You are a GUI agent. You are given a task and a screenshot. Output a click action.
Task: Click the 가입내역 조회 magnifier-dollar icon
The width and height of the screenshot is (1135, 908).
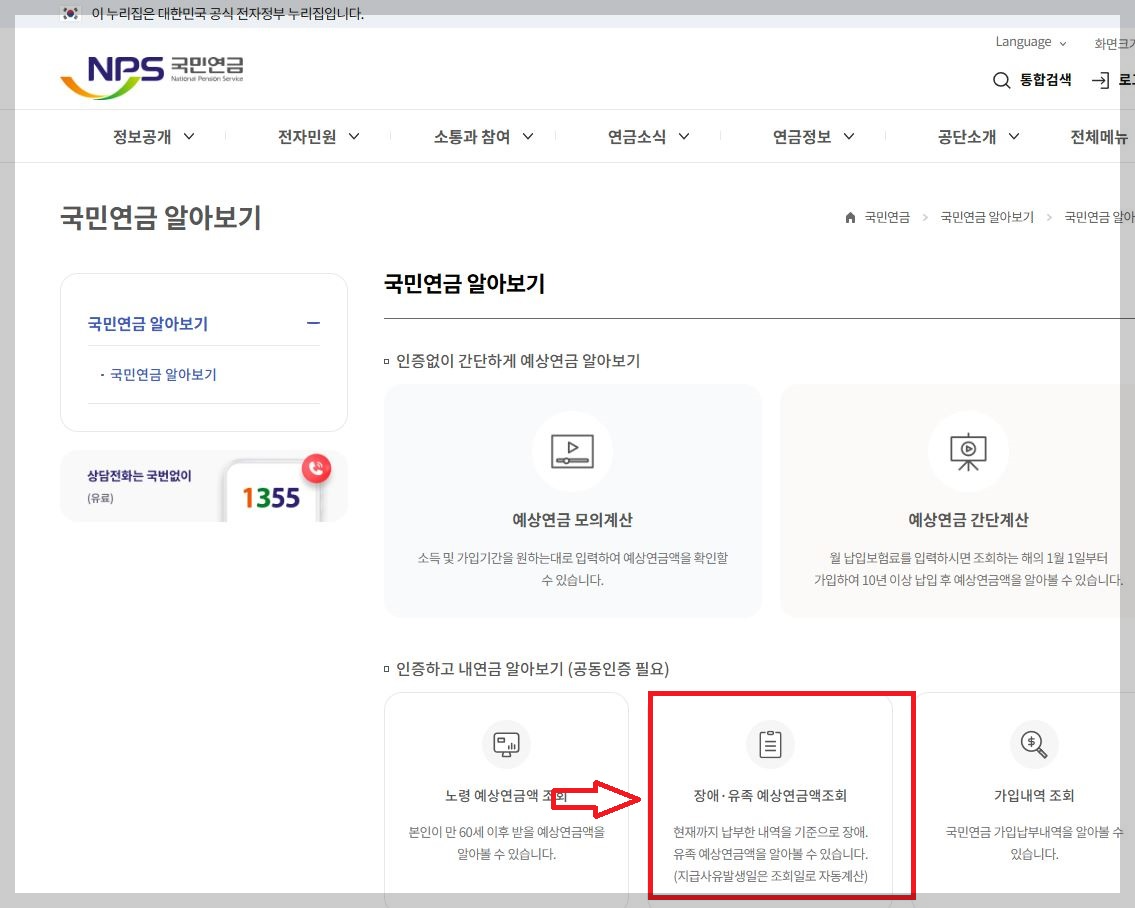click(x=1034, y=744)
